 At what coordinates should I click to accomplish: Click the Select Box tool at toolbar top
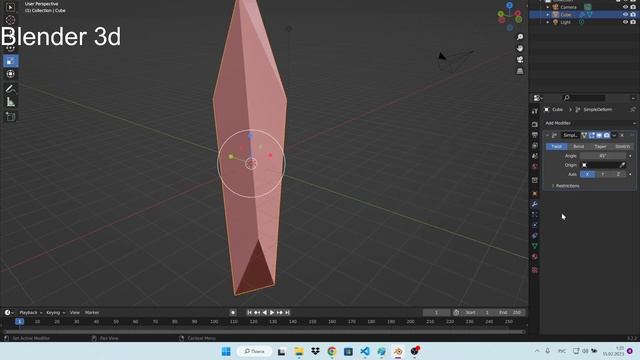pos(11,7)
